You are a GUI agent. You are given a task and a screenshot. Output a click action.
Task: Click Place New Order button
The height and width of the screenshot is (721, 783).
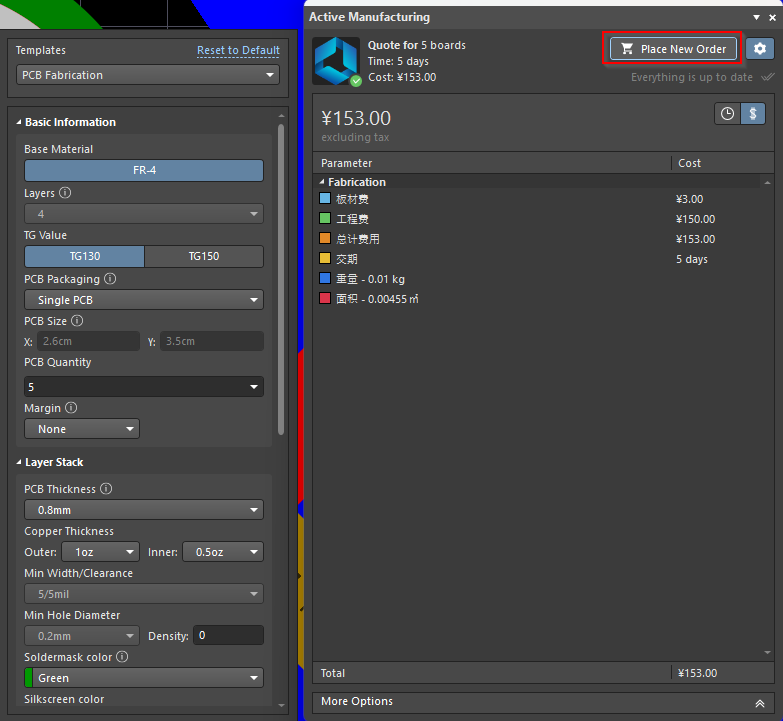[673, 49]
